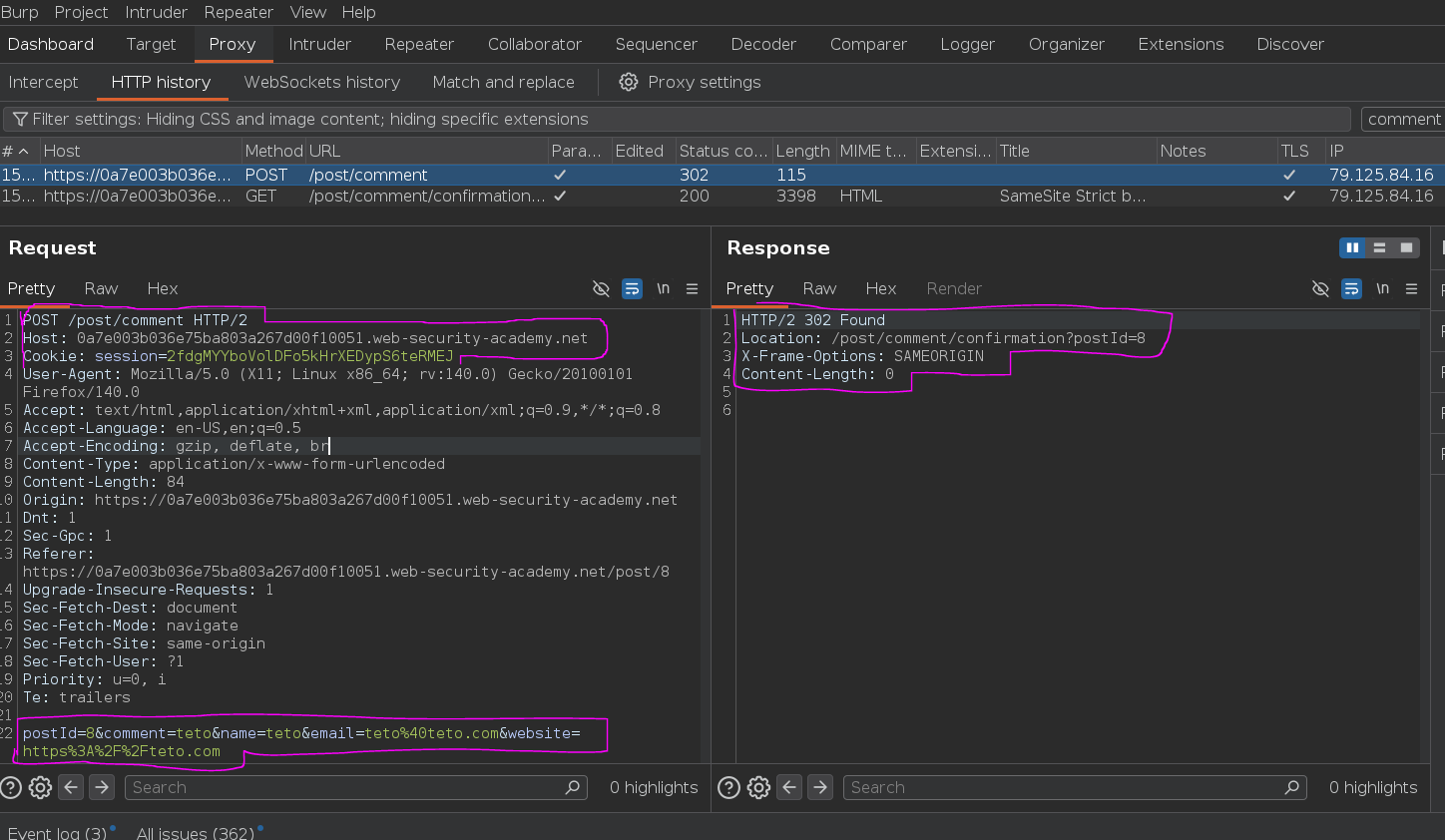Switch to the Target tab
1445x840 pixels.
click(151, 44)
